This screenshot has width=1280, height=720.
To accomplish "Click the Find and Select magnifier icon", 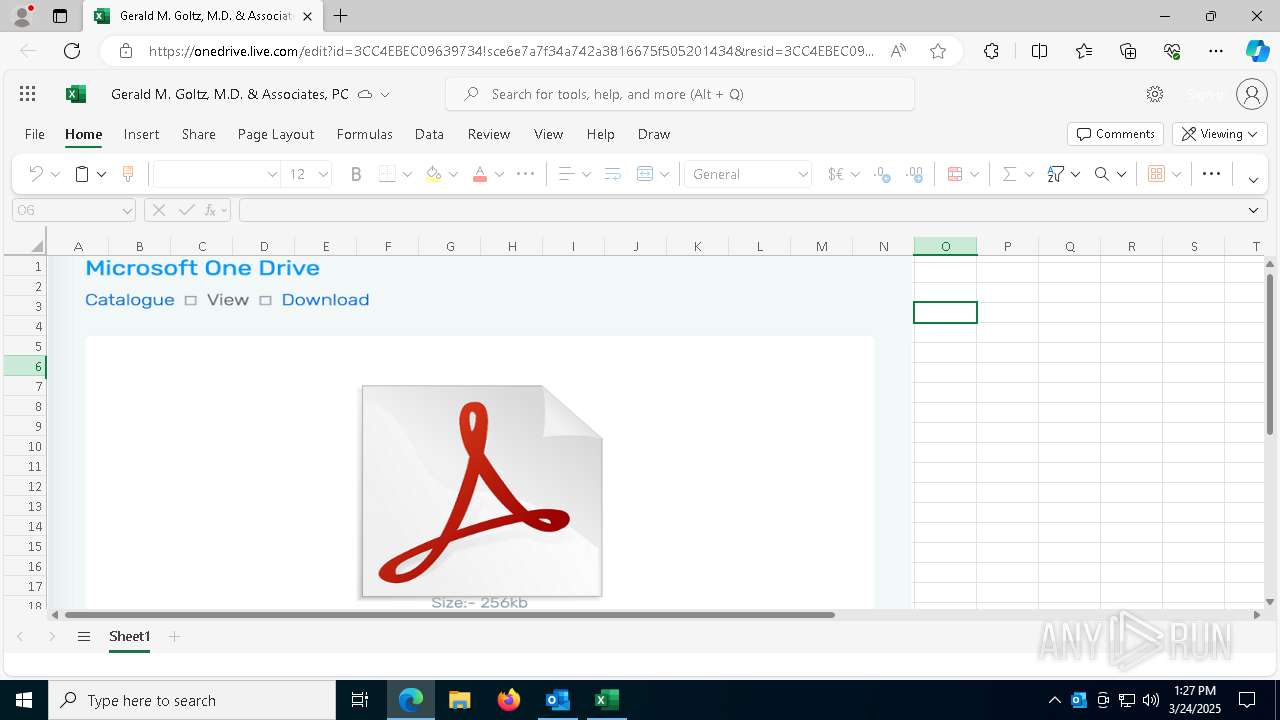I will (x=1102, y=174).
